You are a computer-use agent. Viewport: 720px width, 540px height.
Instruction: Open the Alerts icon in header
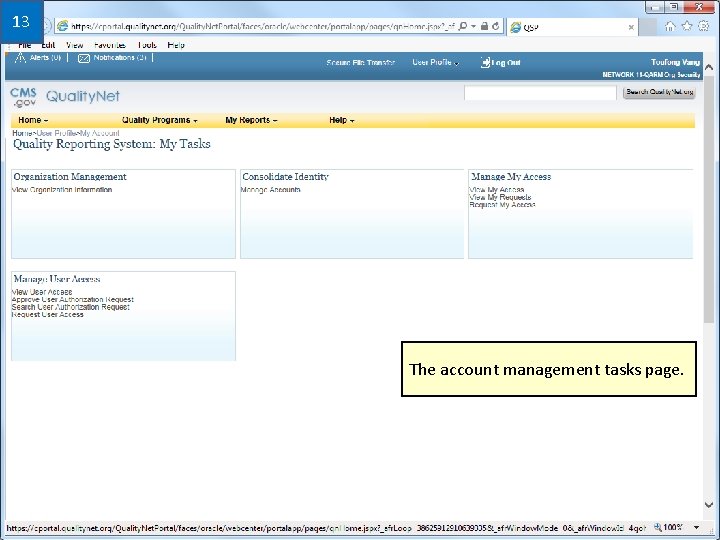point(20,58)
